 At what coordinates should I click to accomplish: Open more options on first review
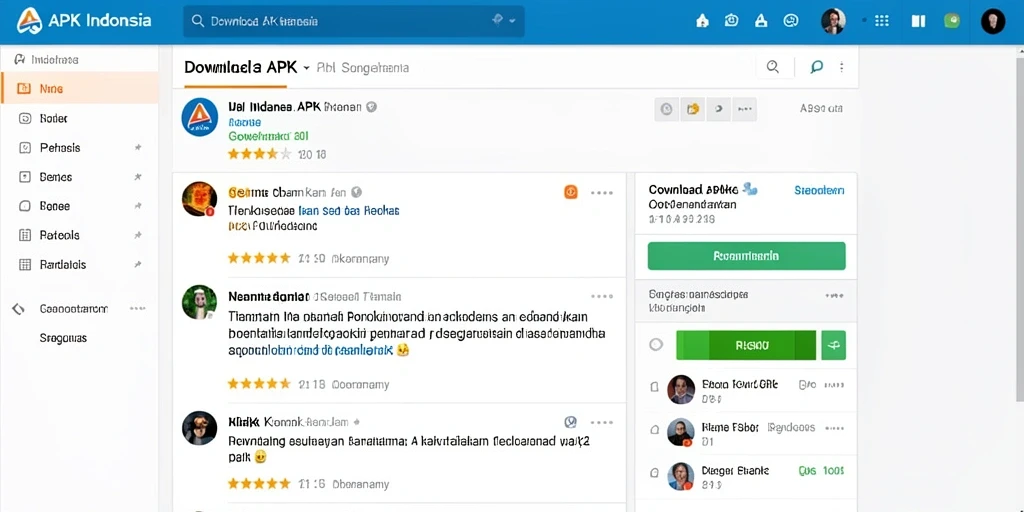pyautogui.click(x=601, y=193)
